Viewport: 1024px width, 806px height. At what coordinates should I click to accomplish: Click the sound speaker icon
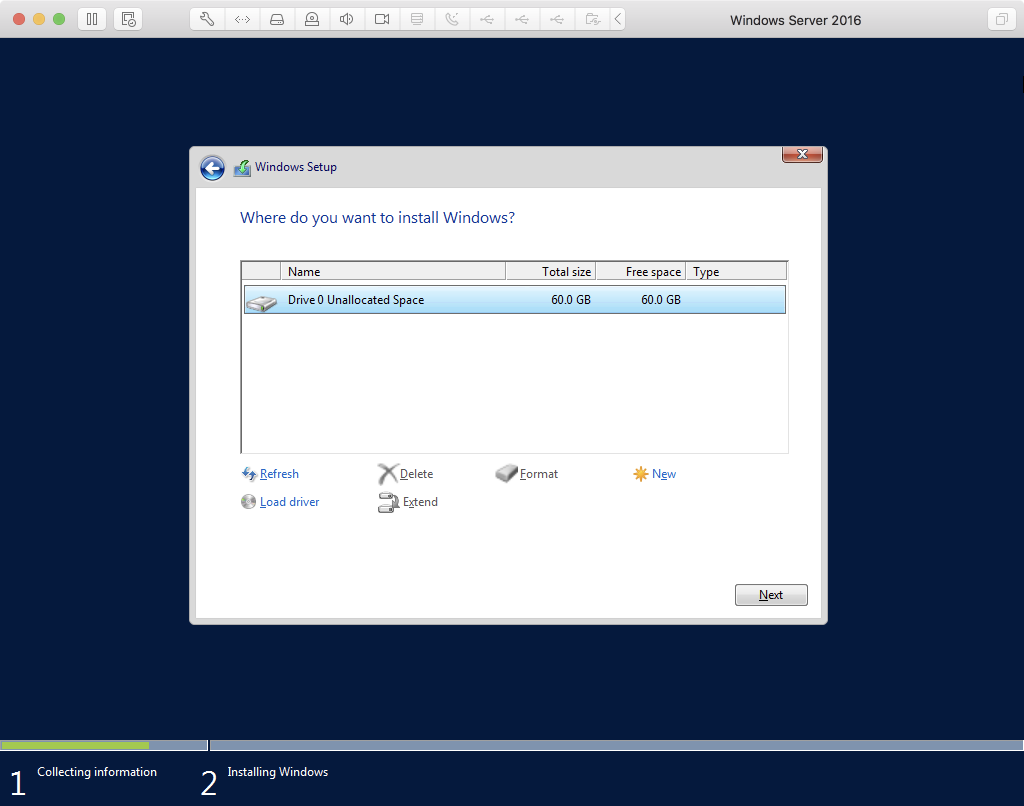[347, 19]
